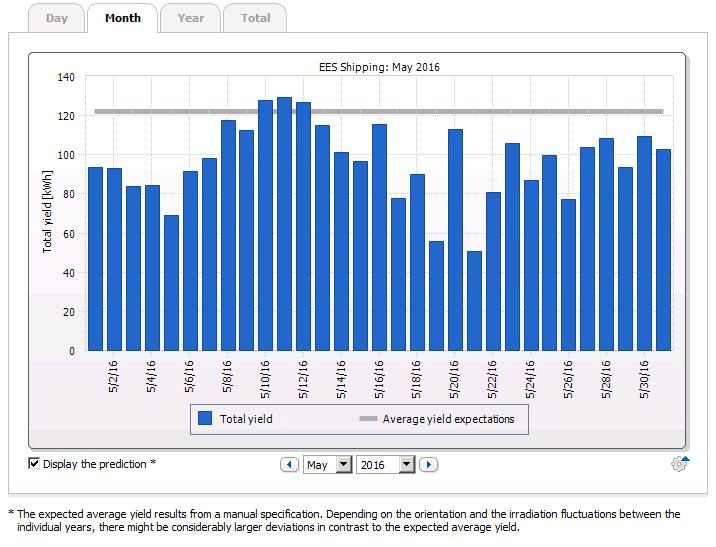Click the 100 value on y-axis
716x547 pixels.
coord(66,155)
